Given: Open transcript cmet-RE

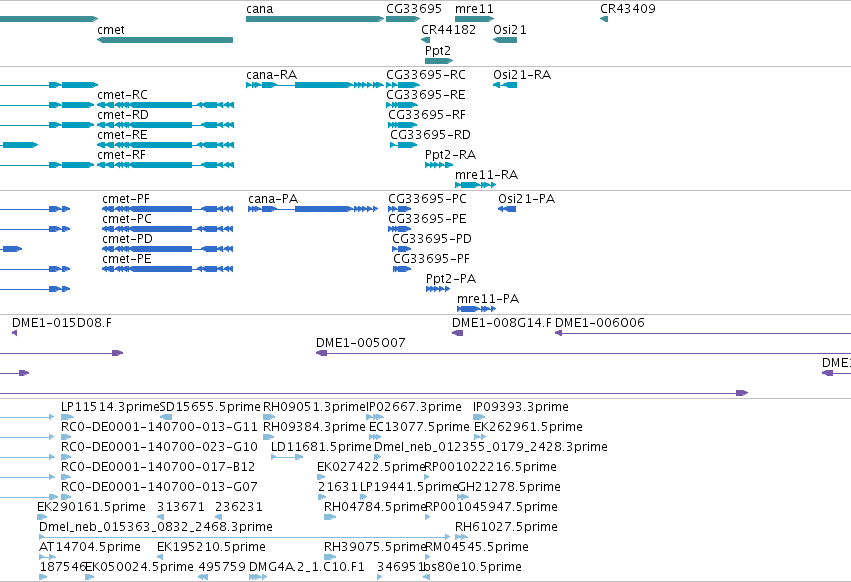Looking at the screenshot, I should click(x=166, y=146).
